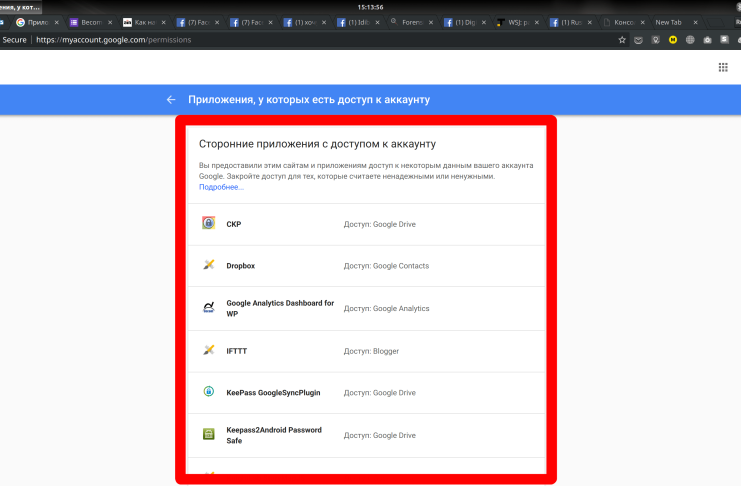Bookmark this page with the star icon
The image size is (741, 486).
pos(622,40)
